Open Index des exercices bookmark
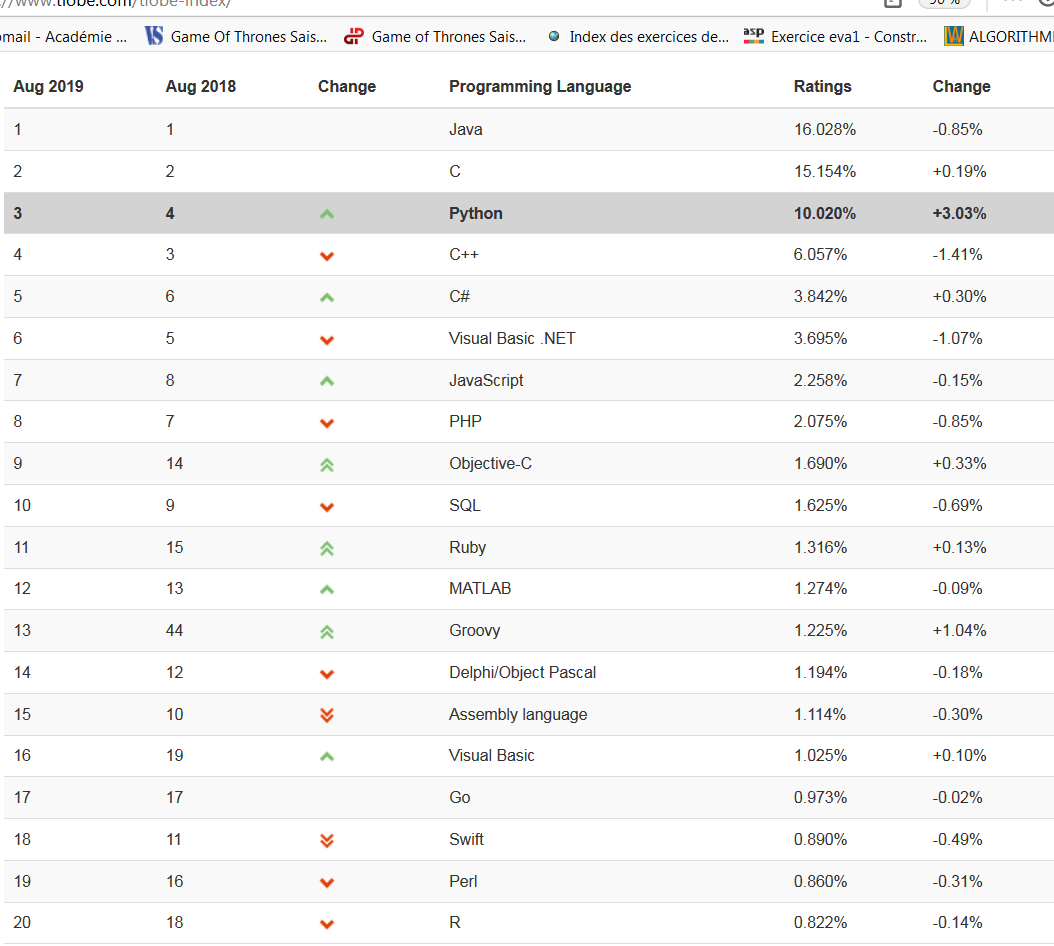The image size is (1054, 946). point(638,36)
